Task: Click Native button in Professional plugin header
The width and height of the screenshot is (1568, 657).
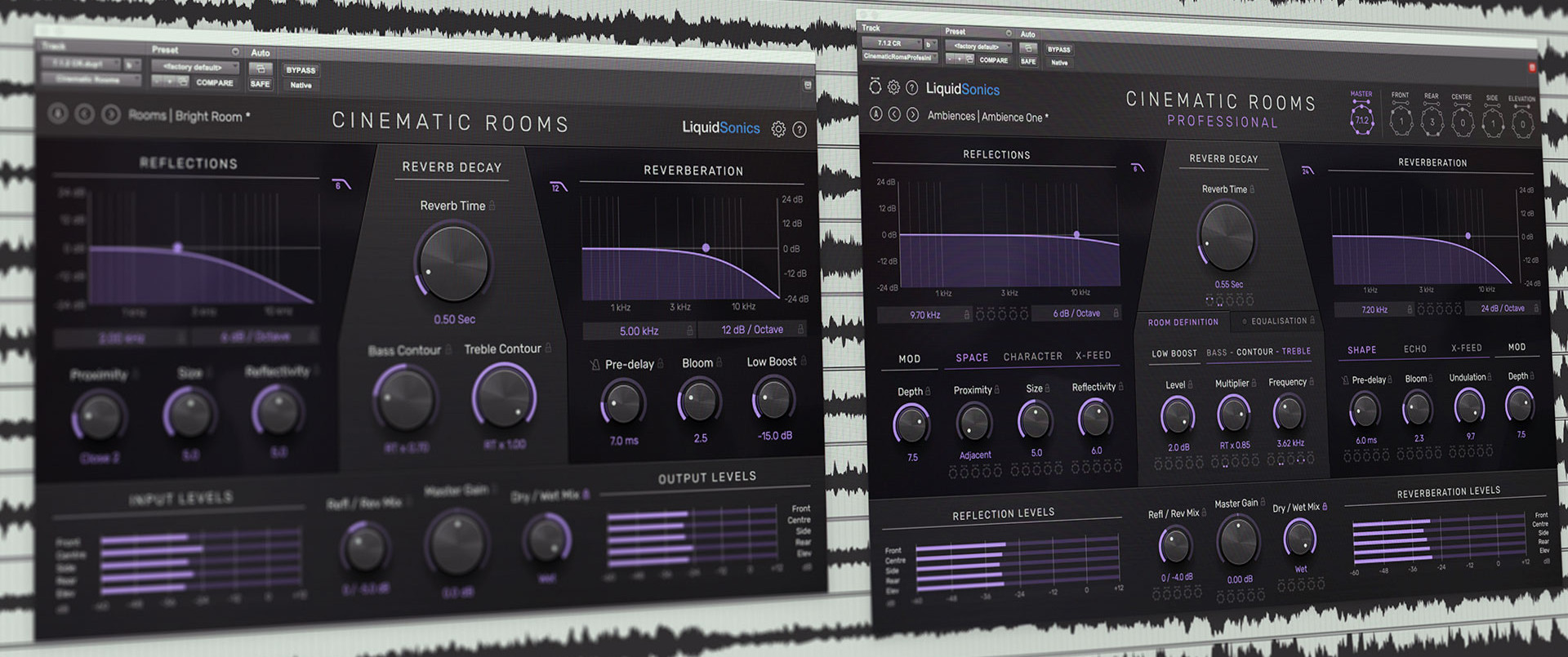Action: tap(1059, 63)
